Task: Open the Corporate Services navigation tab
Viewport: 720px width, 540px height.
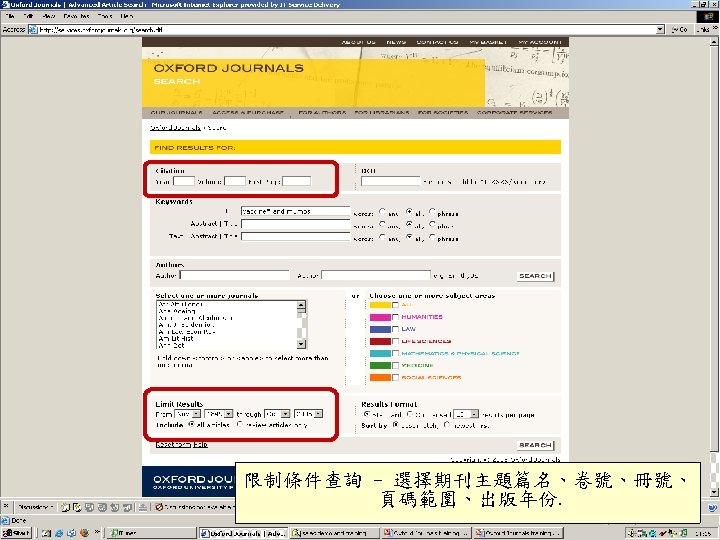Action: click(514, 112)
